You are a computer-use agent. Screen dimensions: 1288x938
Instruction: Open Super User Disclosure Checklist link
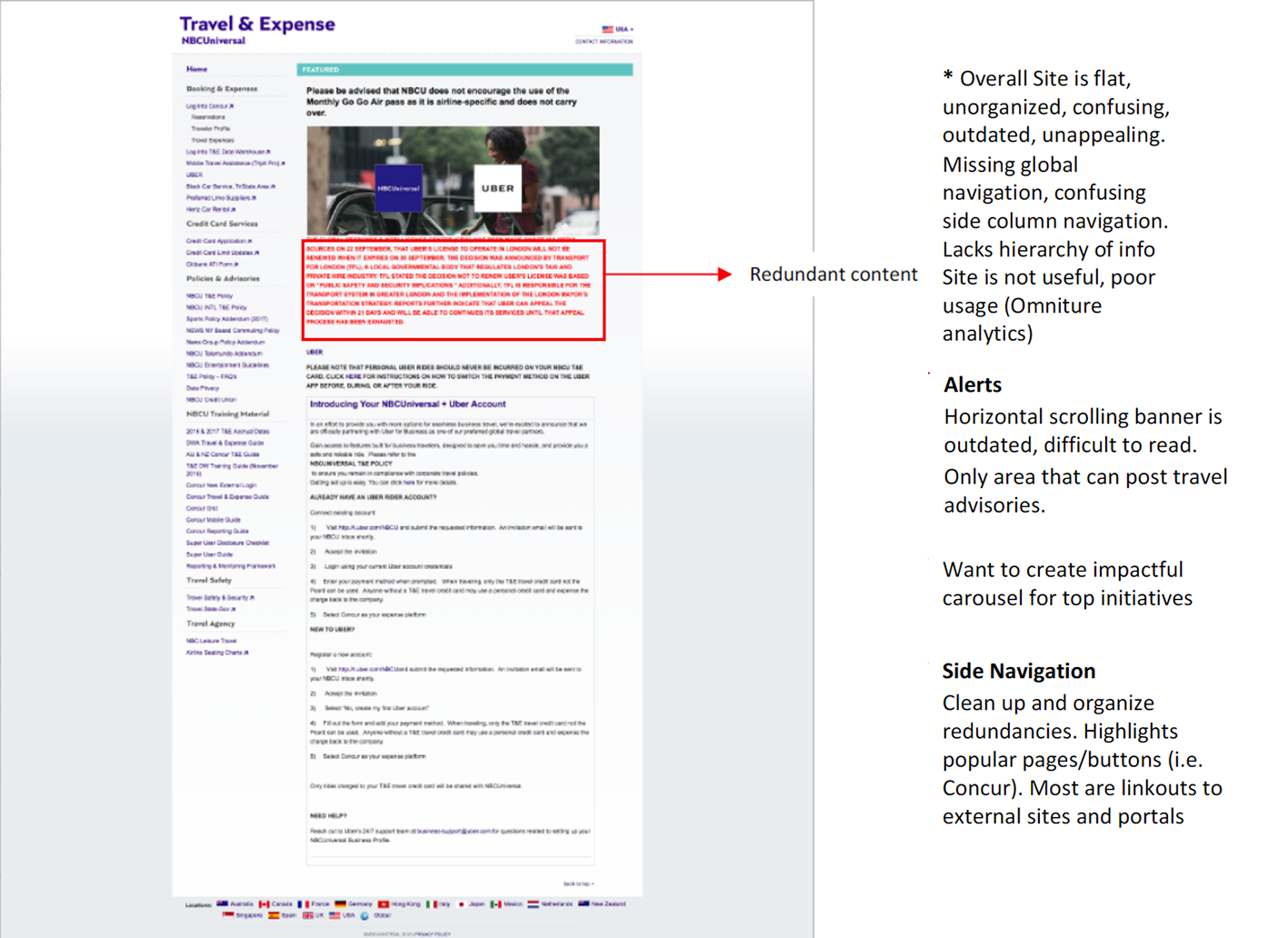(x=227, y=543)
